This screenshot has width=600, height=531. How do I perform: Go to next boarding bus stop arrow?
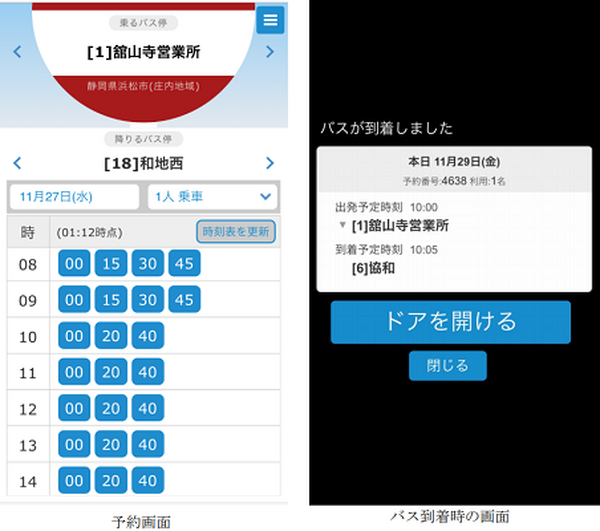(270, 52)
